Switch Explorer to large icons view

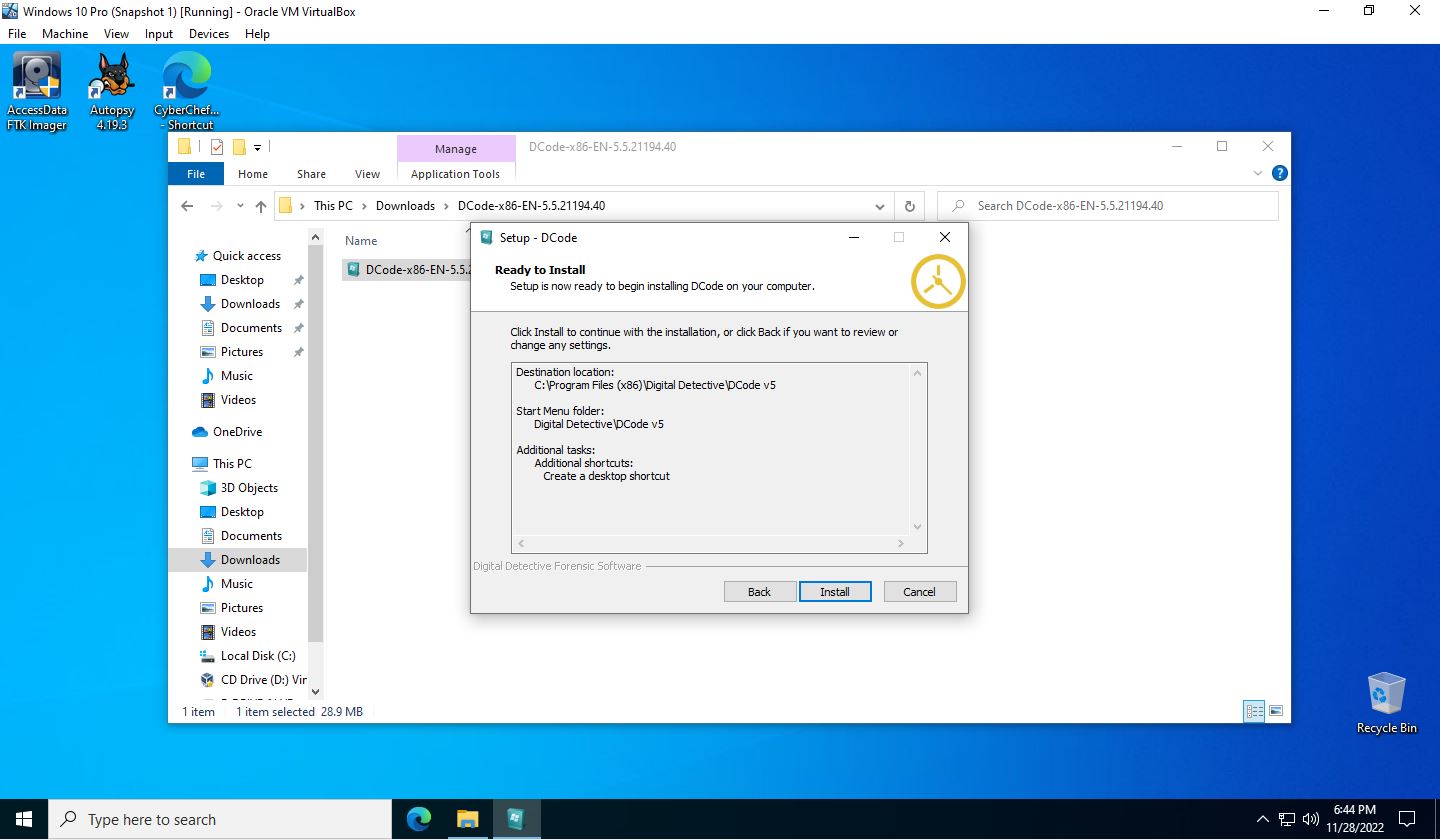(x=1276, y=711)
